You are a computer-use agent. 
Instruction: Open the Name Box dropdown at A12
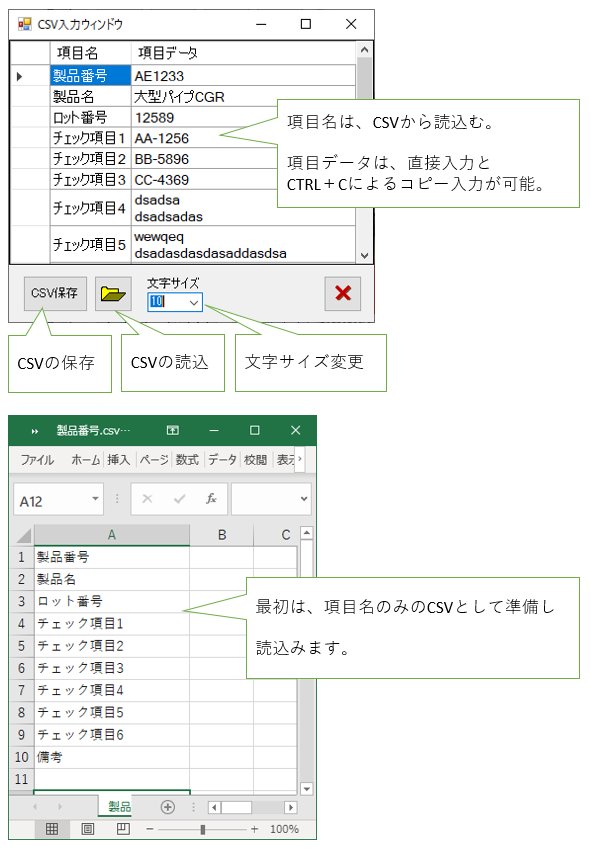click(x=96, y=499)
